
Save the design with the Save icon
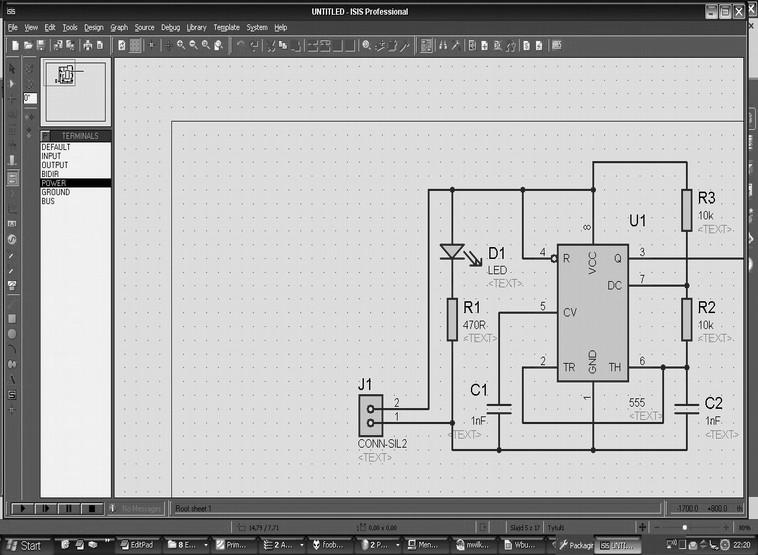click(x=41, y=46)
